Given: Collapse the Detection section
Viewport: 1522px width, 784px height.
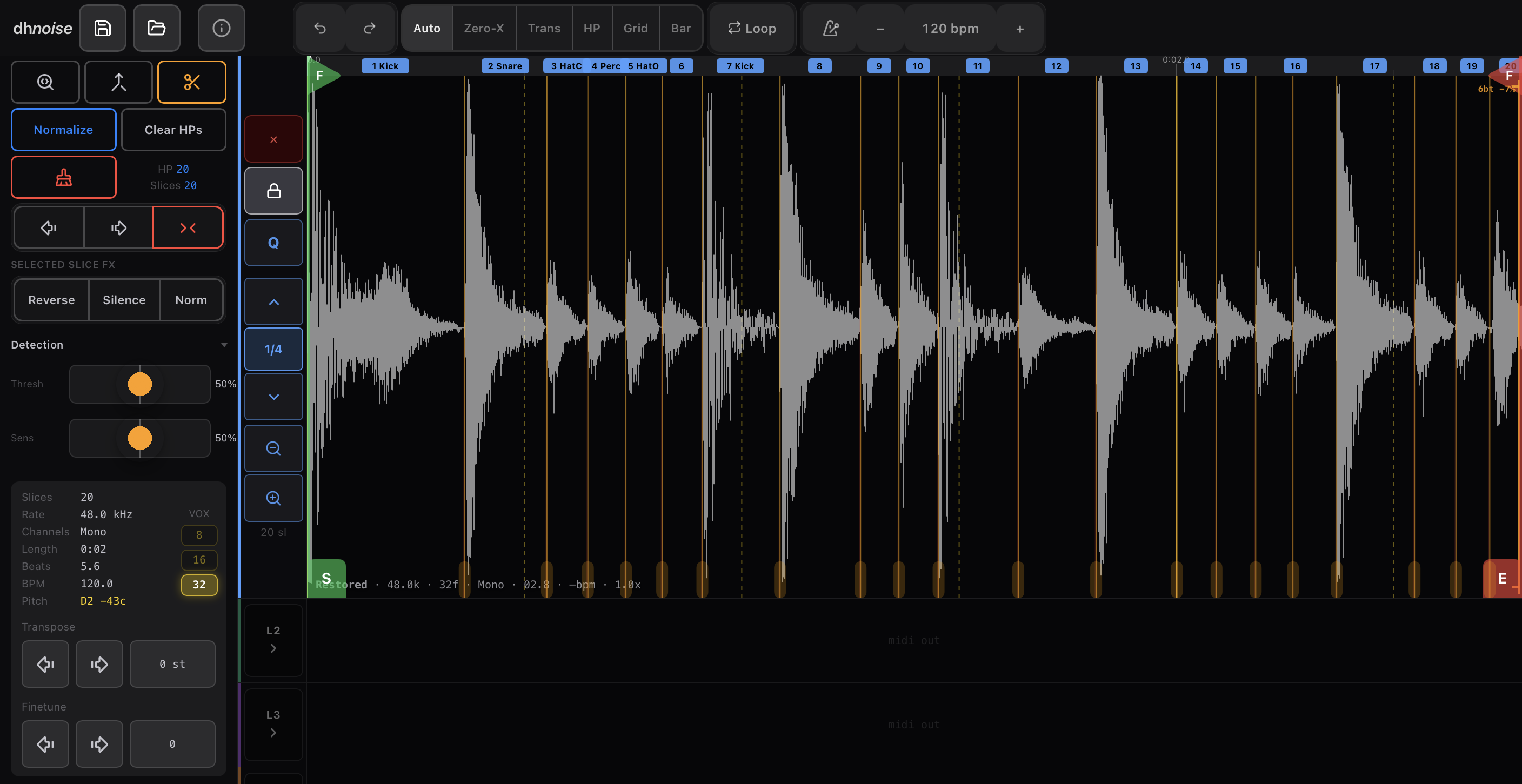Looking at the screenshot, I should pos(224,345).
